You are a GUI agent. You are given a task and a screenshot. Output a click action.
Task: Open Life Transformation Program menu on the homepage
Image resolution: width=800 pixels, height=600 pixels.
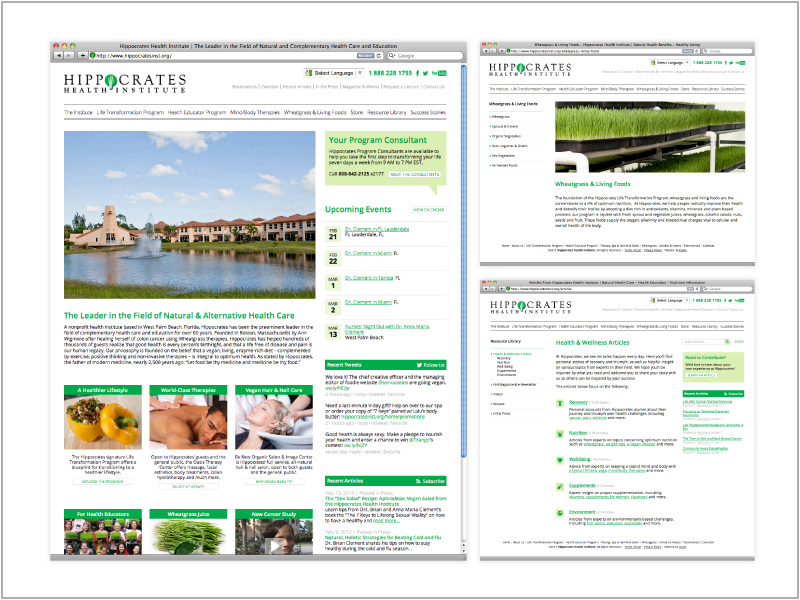click(130, 112)
